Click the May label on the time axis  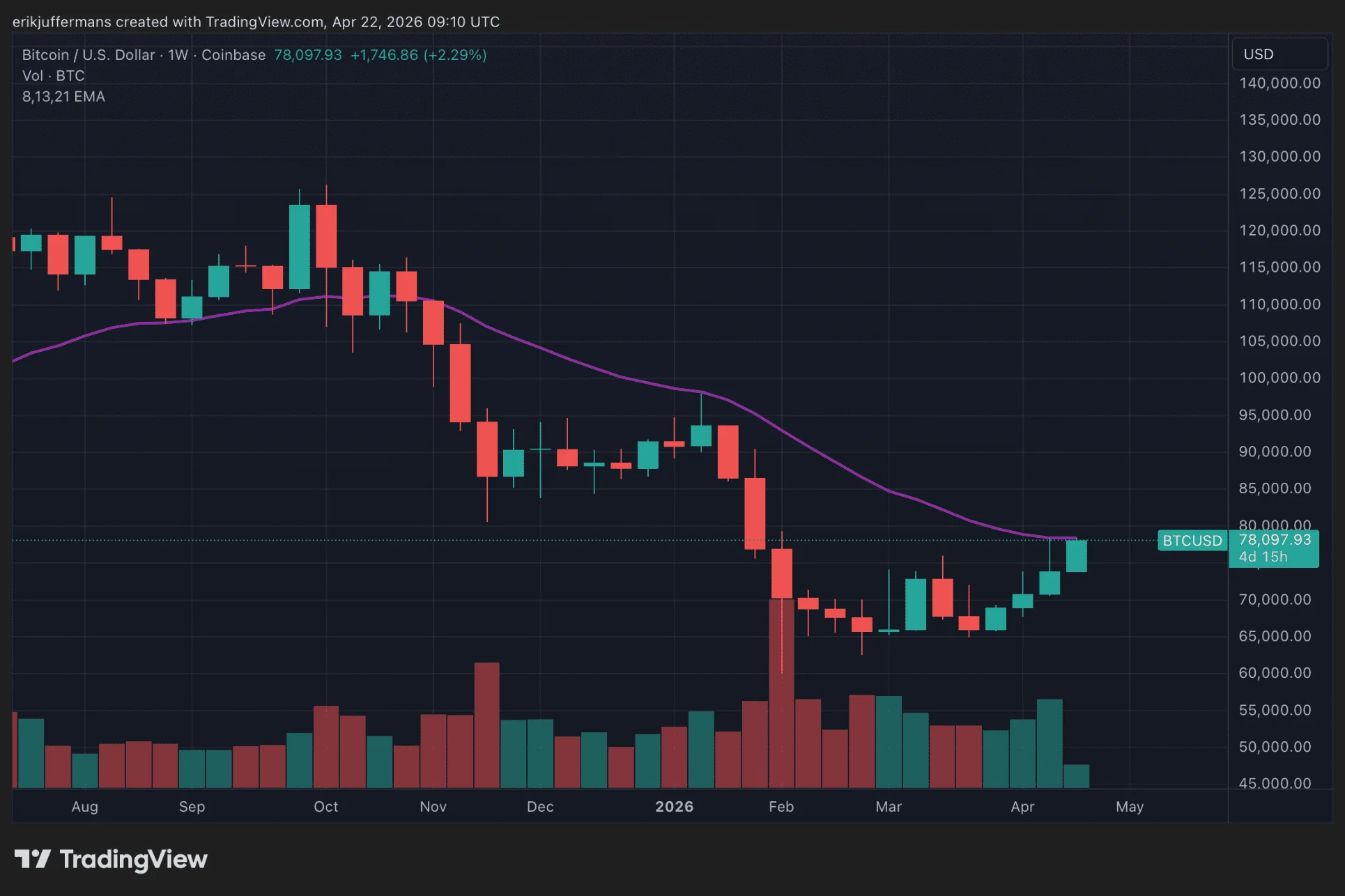click(1130, 806)
